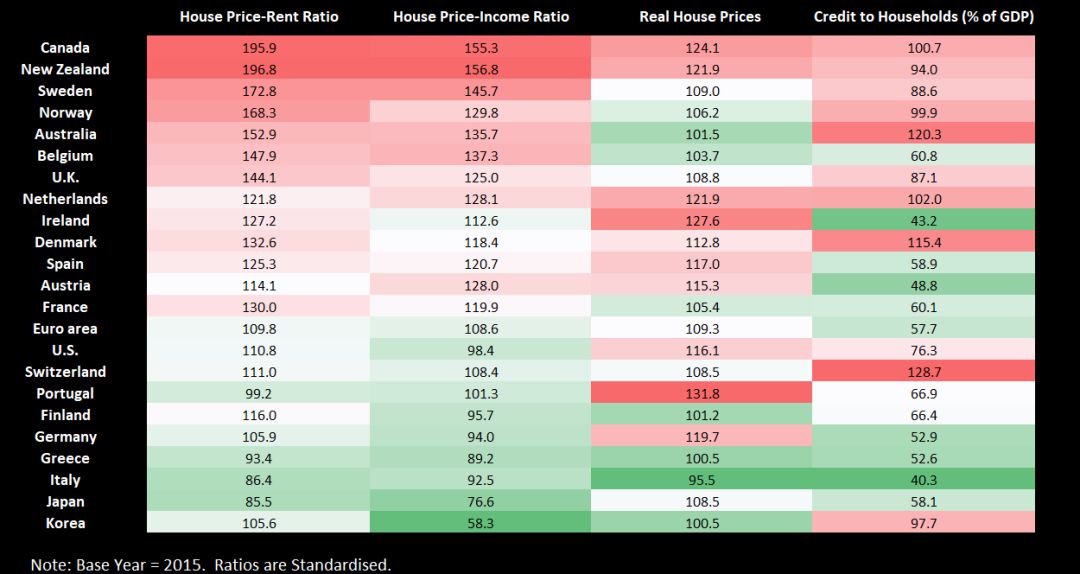Select Sweden's 172.8 price-rent cell
The width and height of the screenshot is (1080, 574).
point(258,91)
